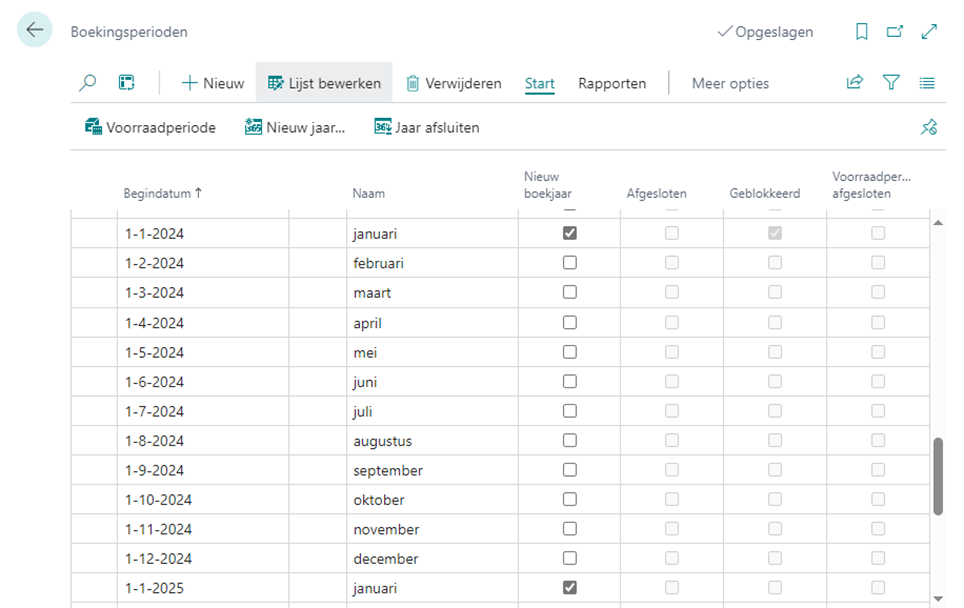Screen dimensions: 964x608
Task: Open the filter pane funnel icon
Action: (x=891, y=83)
